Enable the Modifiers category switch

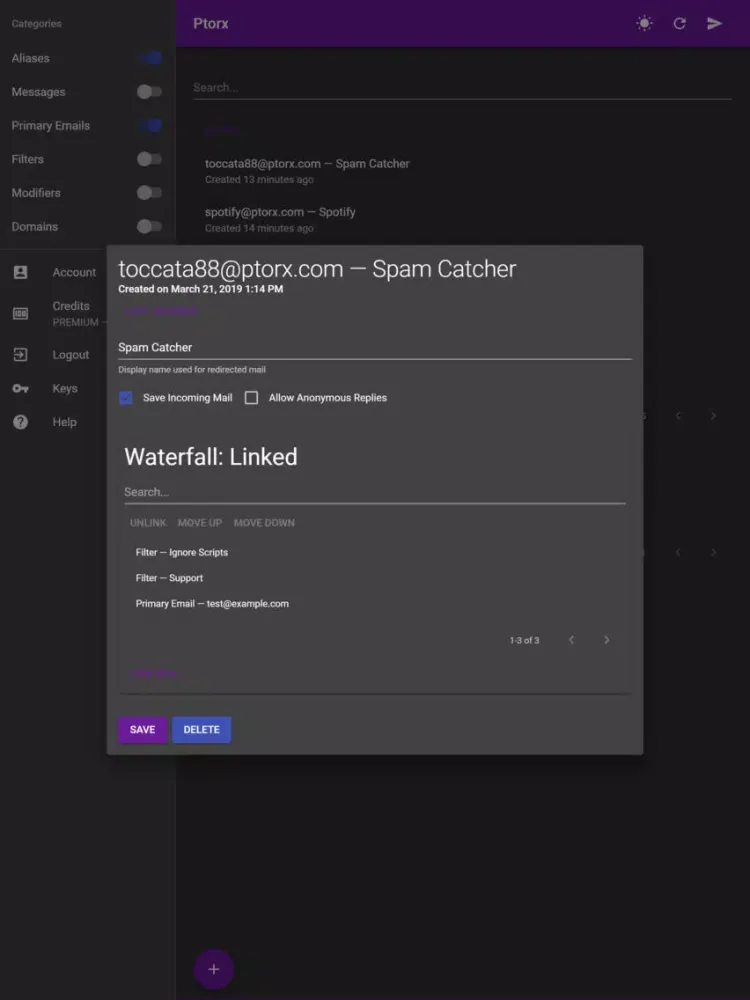pos(150,193)
